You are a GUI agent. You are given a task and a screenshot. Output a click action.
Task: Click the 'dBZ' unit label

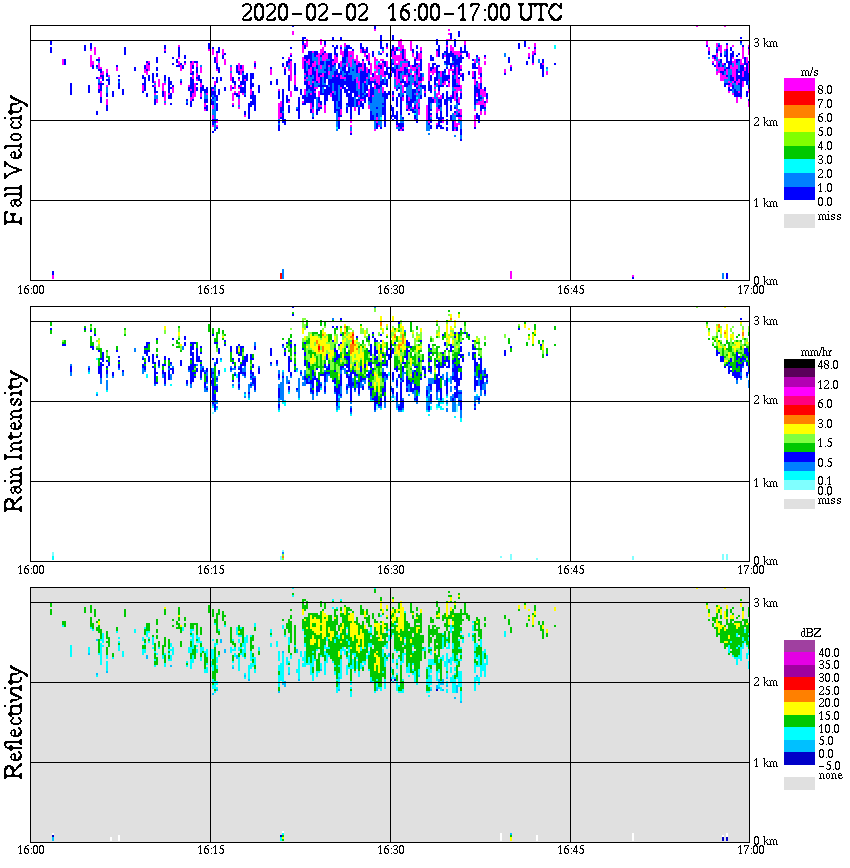pyautogui.click(x=811, y=633)
